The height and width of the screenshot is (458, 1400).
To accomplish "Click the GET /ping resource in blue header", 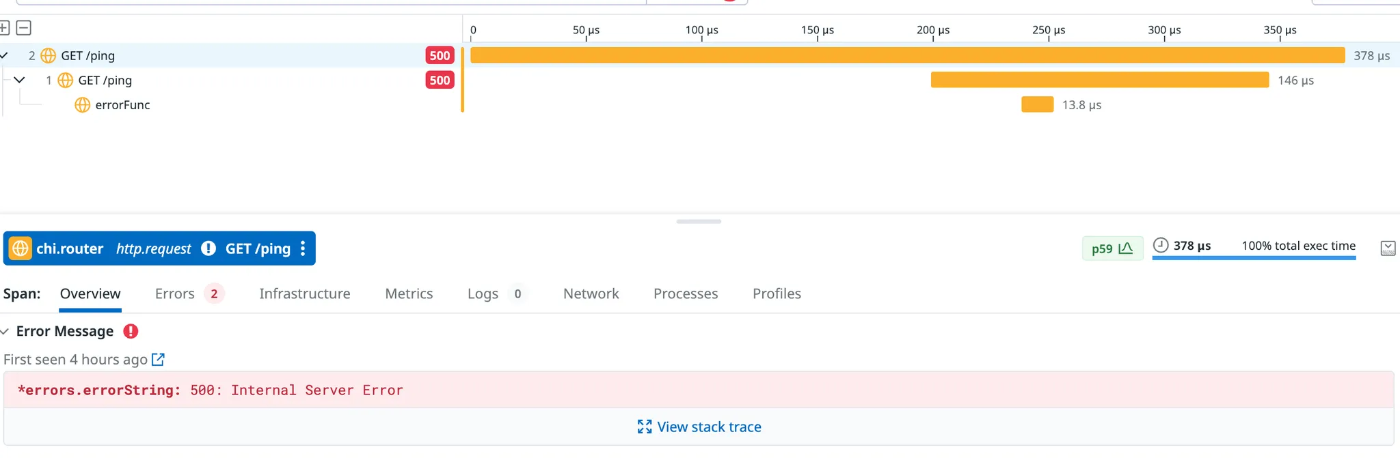I will [258, 249].
